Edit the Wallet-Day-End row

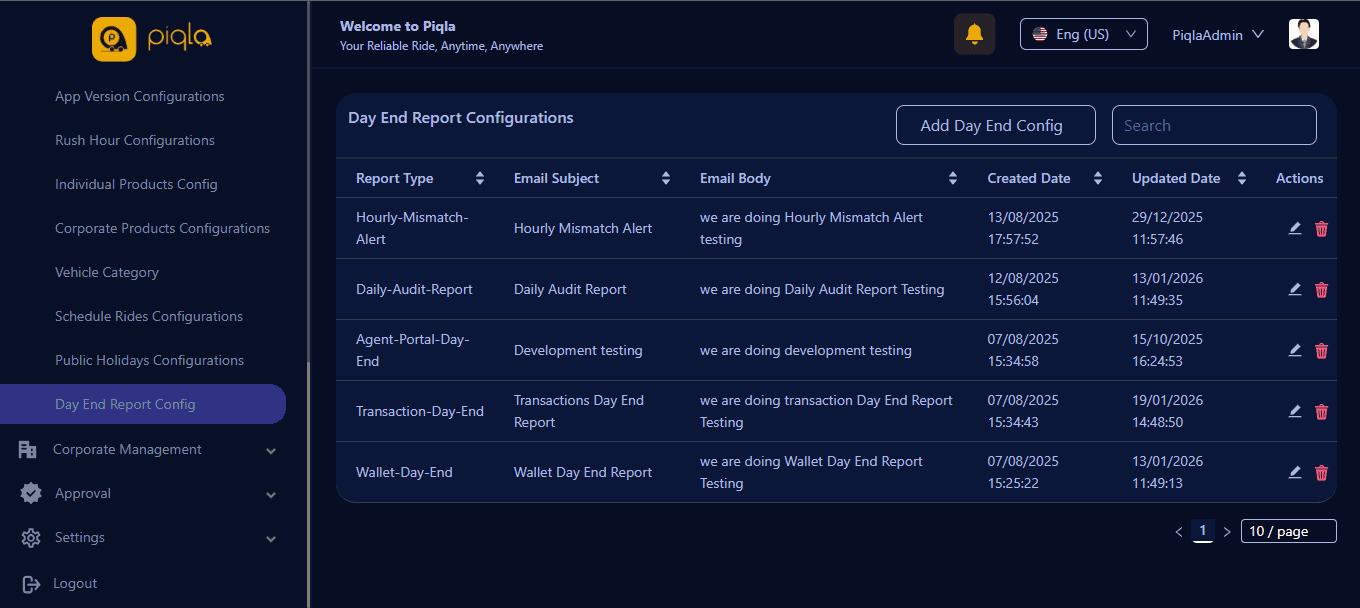[1295, 472]
